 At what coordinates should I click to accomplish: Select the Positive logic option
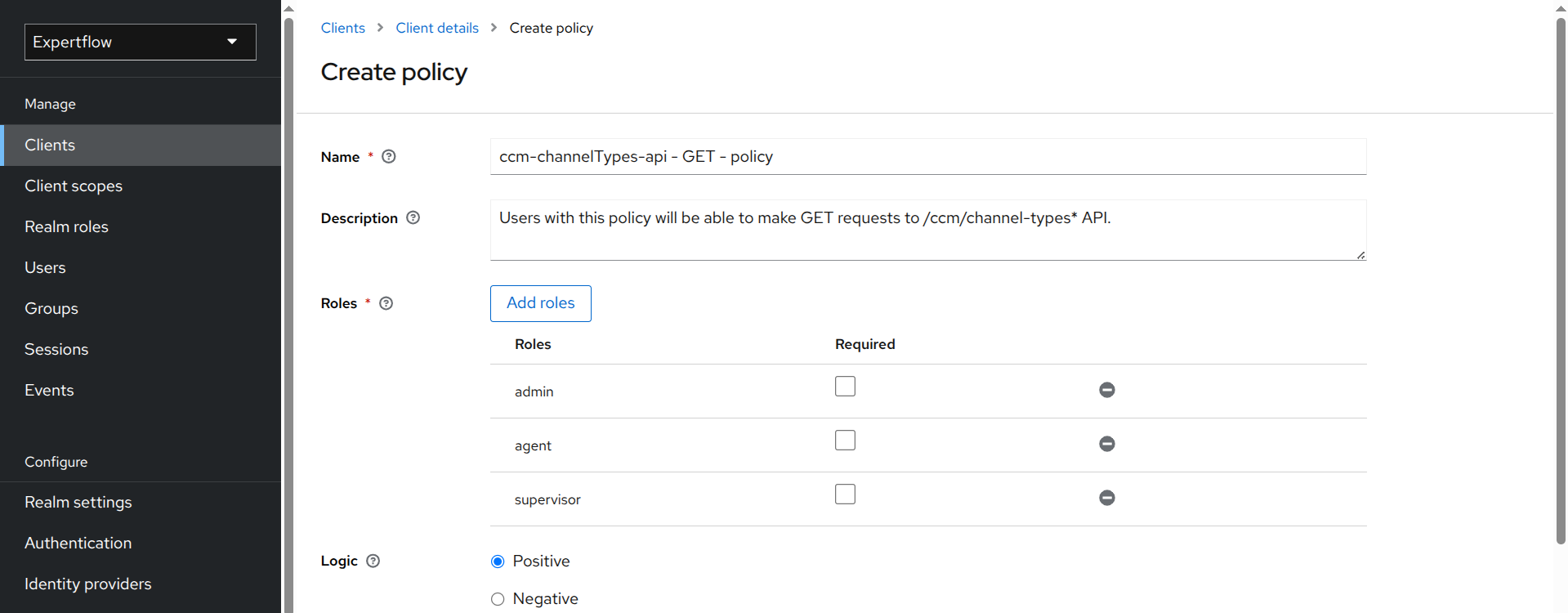[498, 562]
